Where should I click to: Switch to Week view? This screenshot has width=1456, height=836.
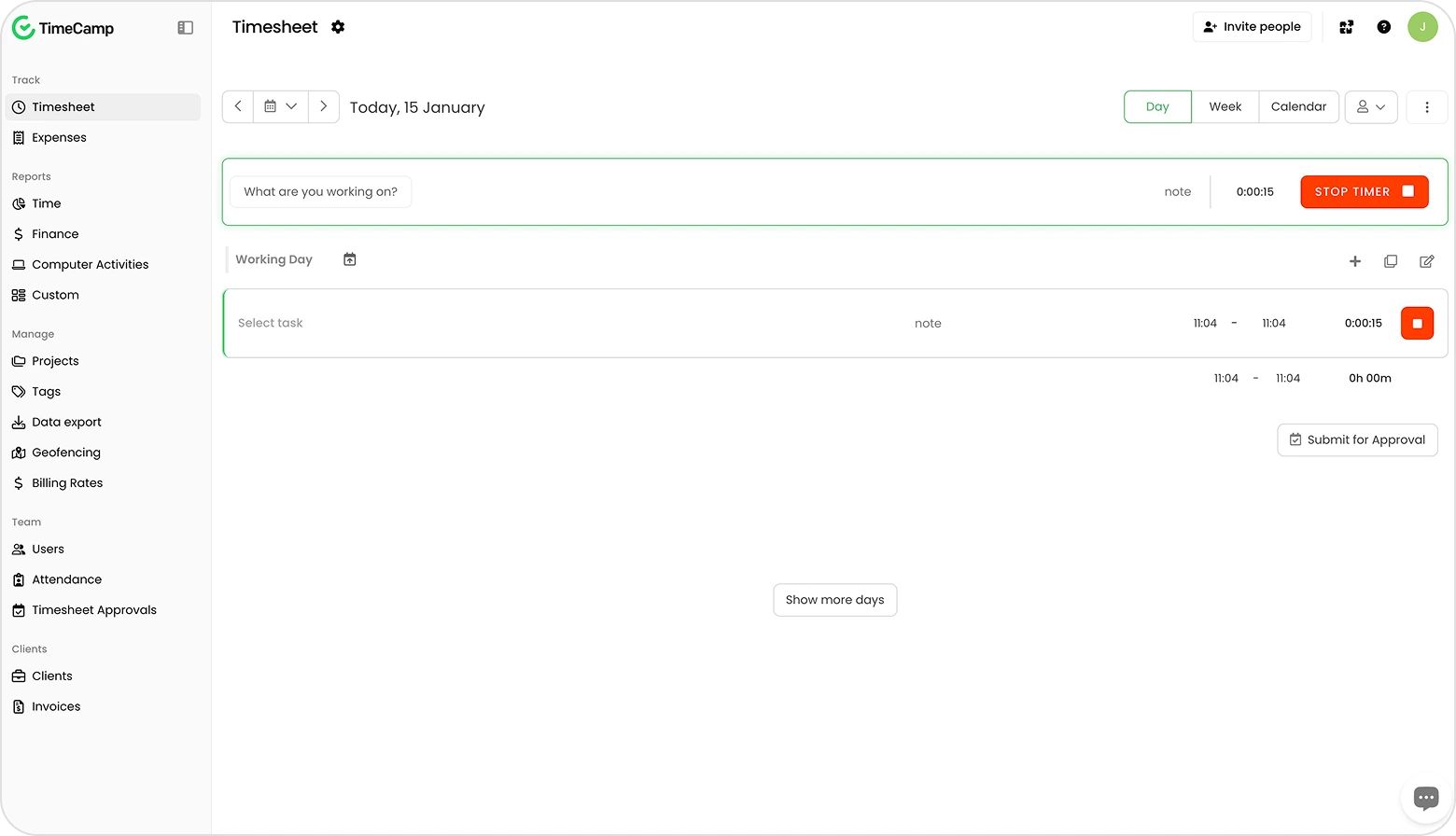pyautogui.click(x=1225, y=106)
